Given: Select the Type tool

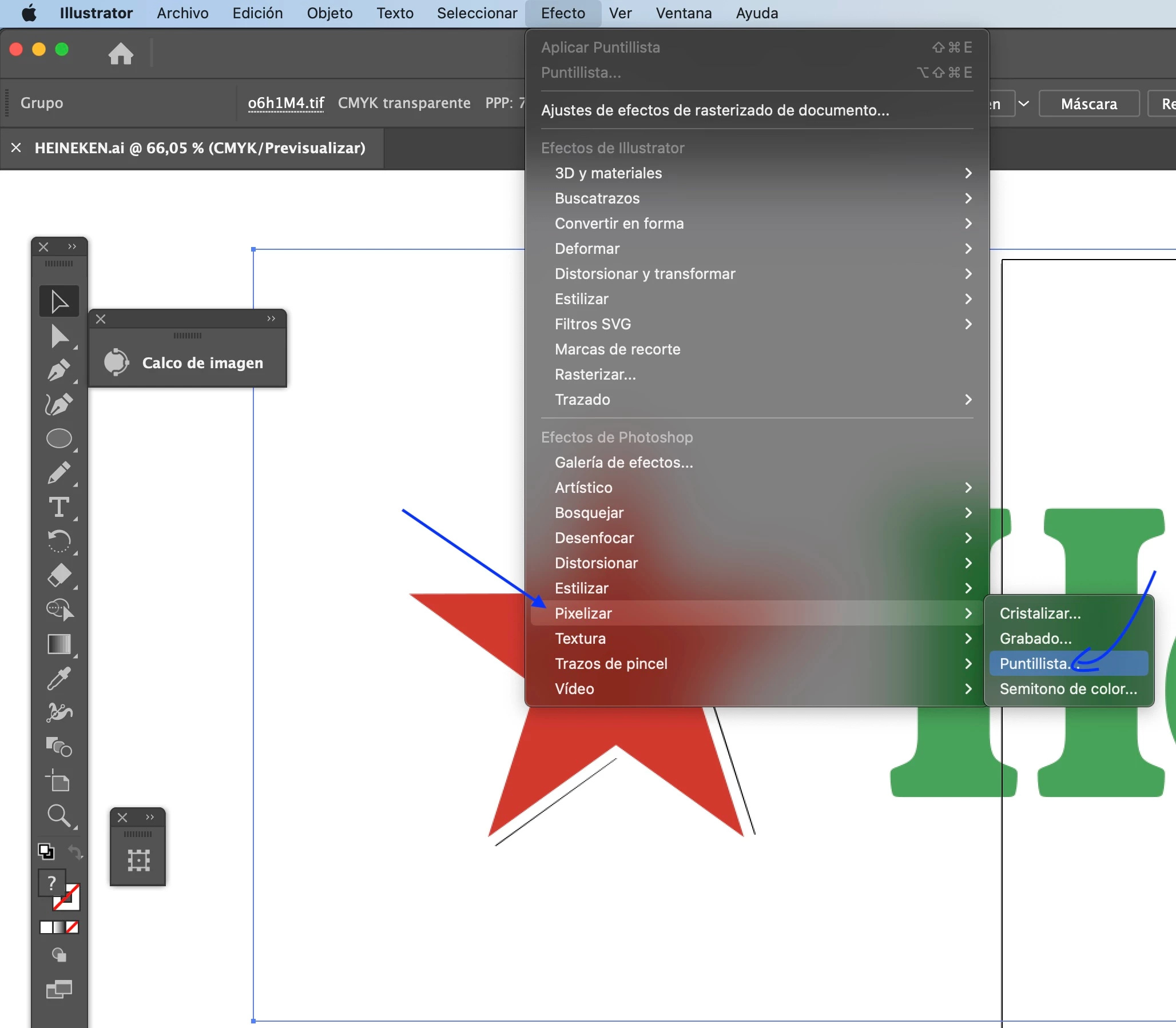Looking at the screenshot, I should coord(58,507).
